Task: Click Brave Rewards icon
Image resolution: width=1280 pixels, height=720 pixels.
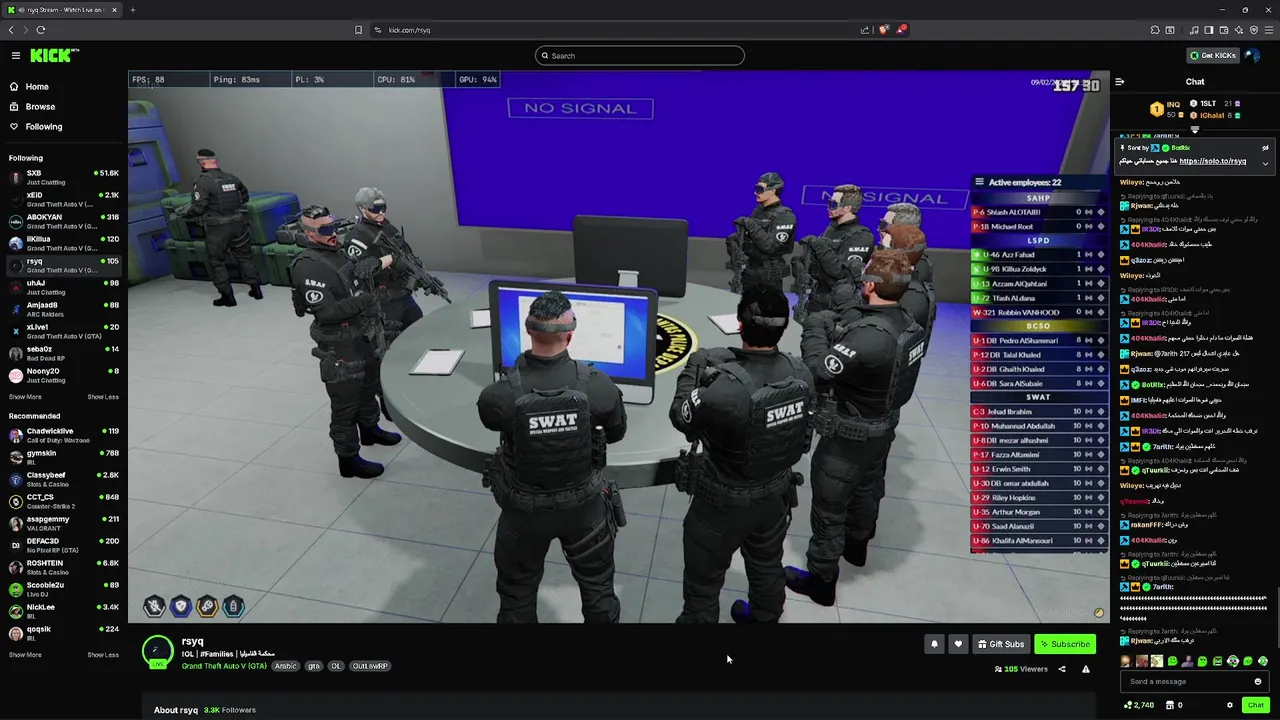Action: 901,30
